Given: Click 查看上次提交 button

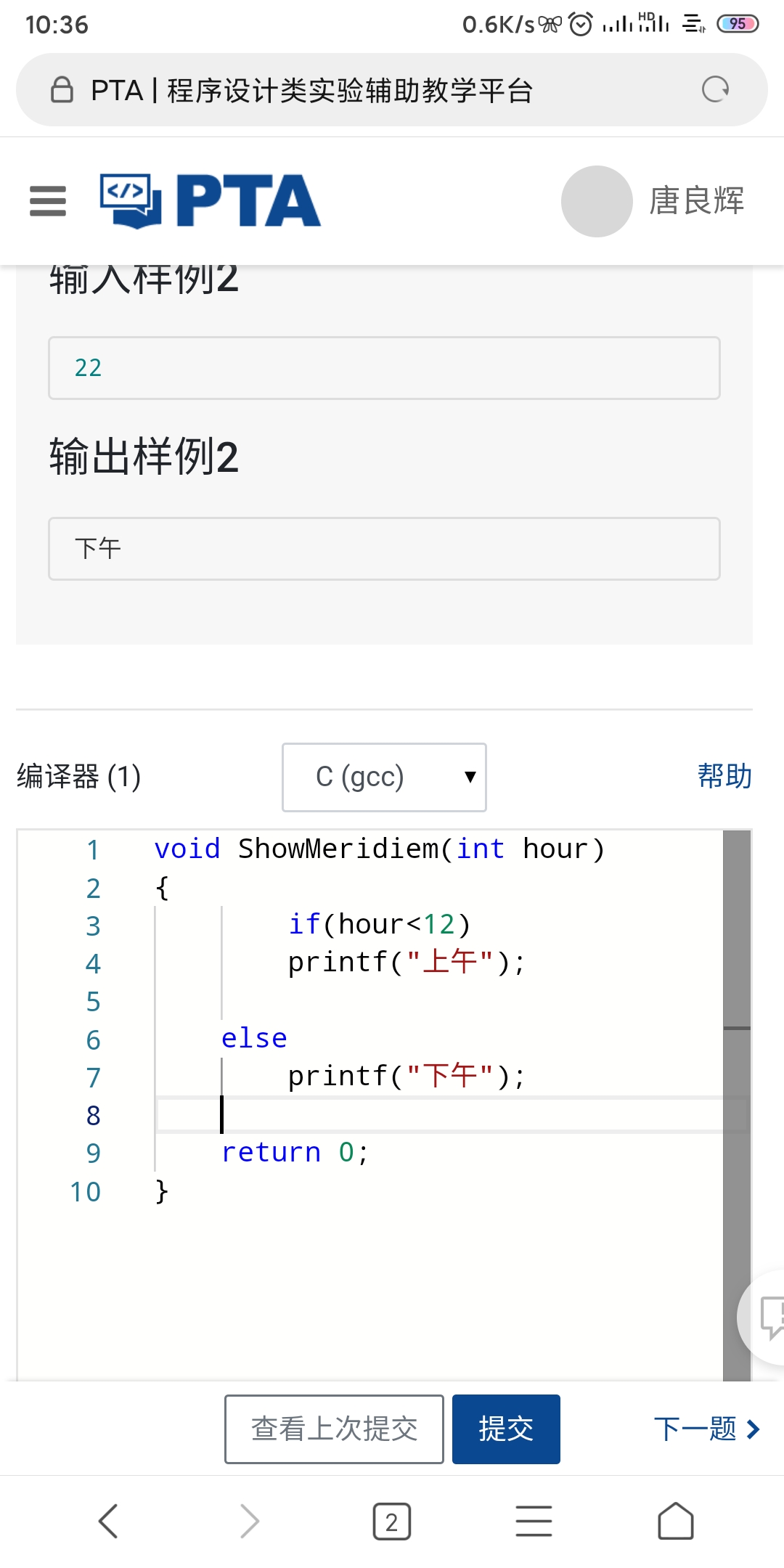Looking at the screenshot, I should 334,1429.
